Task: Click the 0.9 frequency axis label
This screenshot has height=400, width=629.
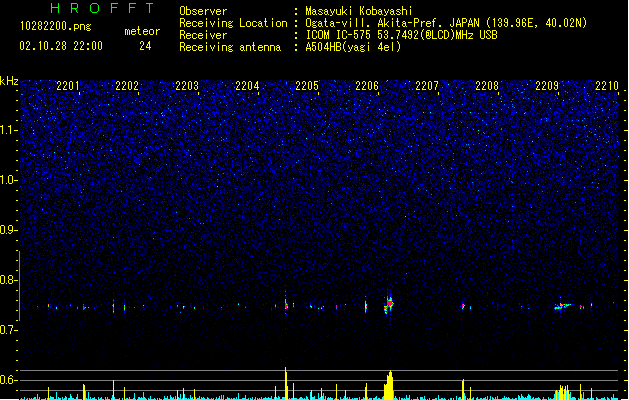Action: [9, 230]
